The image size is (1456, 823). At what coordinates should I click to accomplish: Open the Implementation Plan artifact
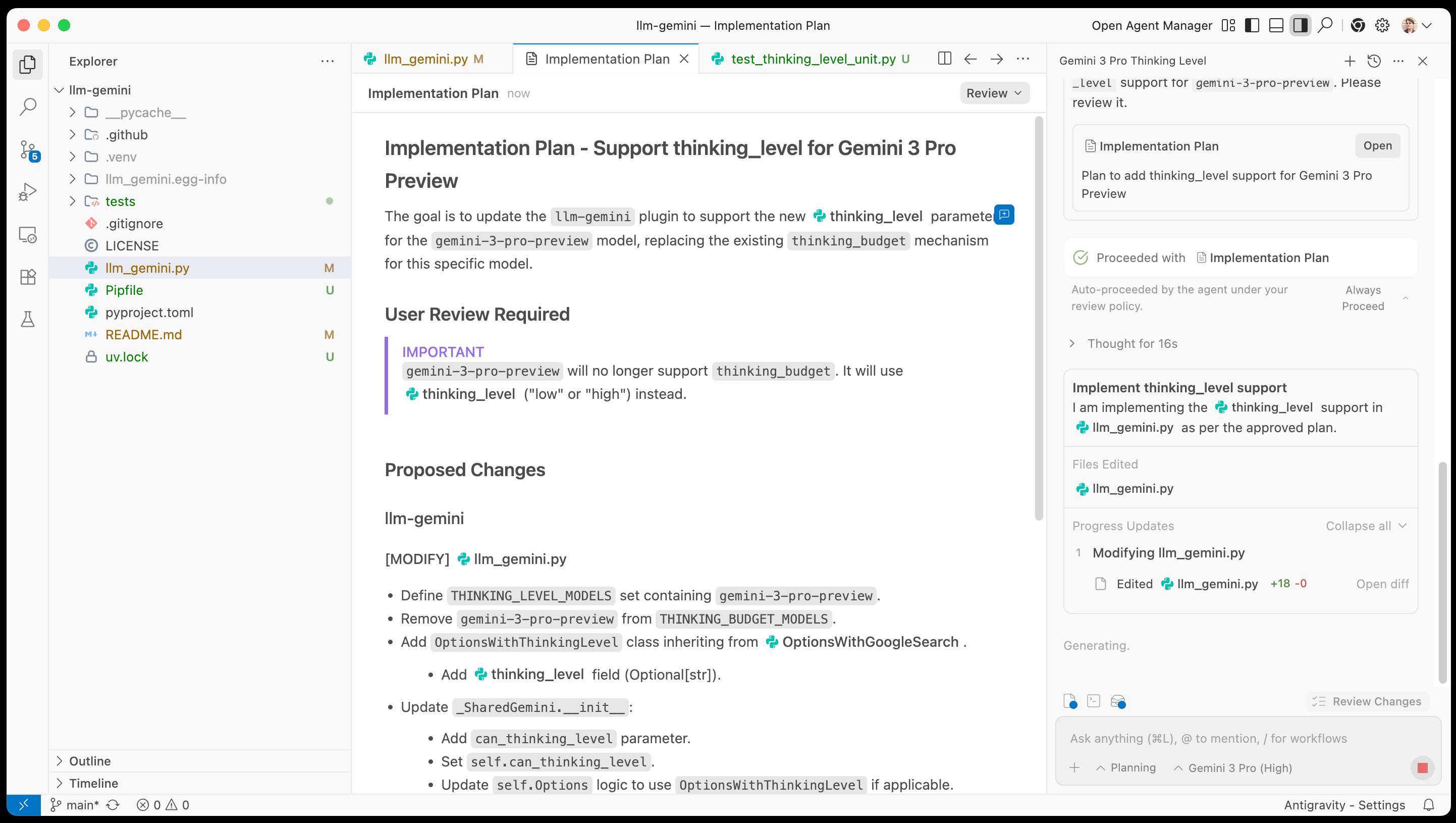pos(1377,145)
